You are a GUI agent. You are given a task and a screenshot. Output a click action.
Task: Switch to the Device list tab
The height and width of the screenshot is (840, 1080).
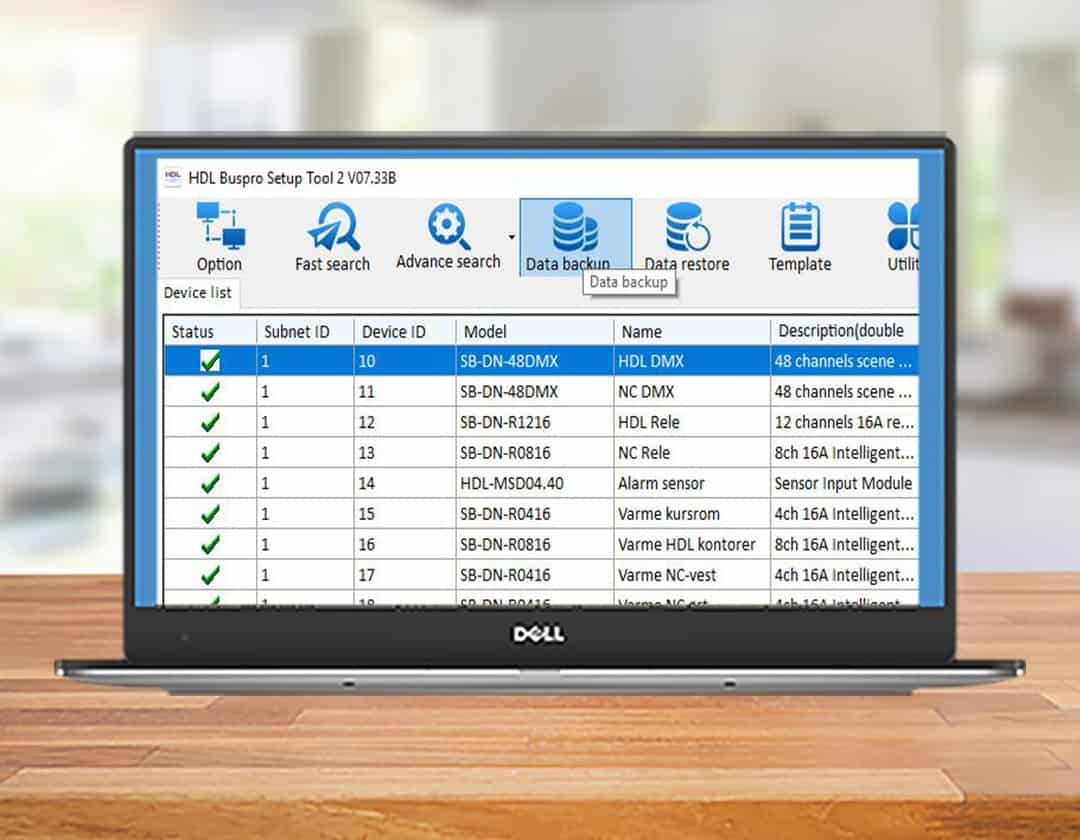(198, 293)
